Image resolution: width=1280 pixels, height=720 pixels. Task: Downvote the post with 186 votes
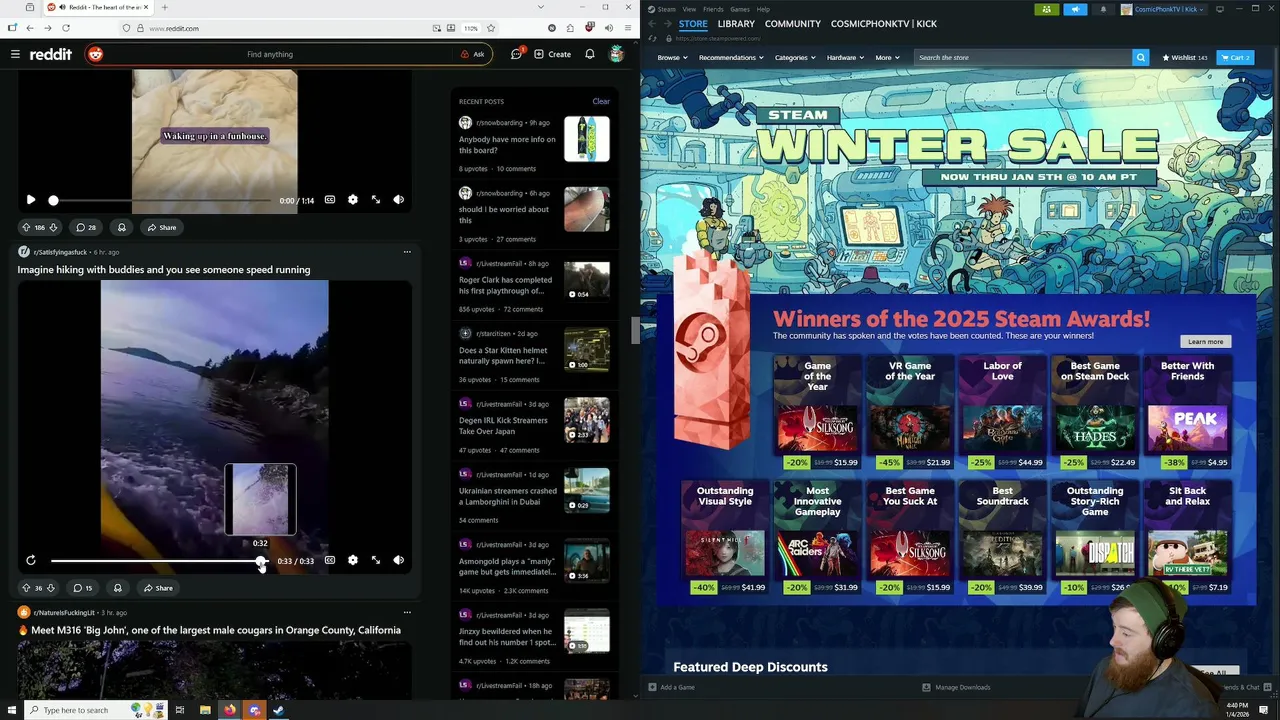point(53,227)
